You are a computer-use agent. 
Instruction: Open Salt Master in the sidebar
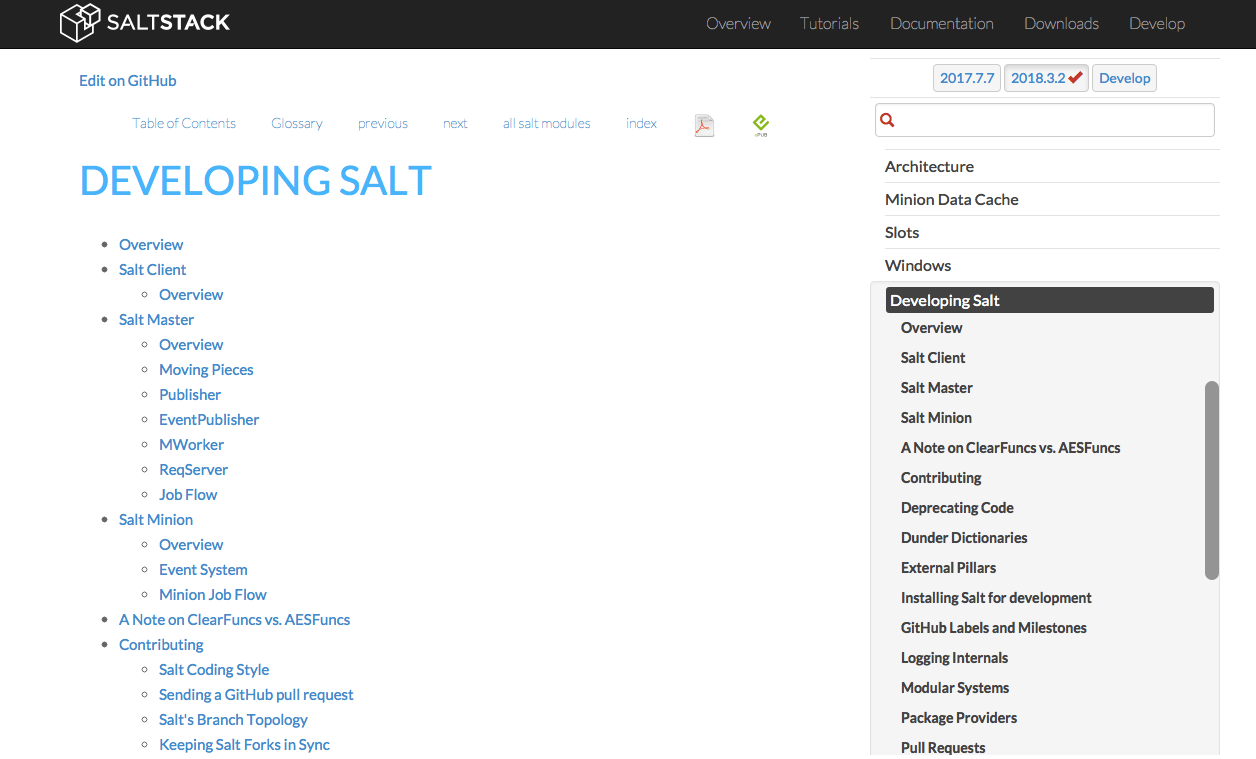(x=936, y=388)
